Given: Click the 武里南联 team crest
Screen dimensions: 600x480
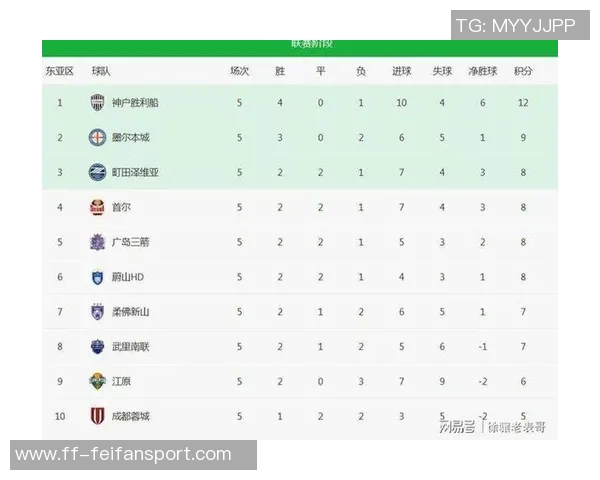Looking at the screenshot, I should 97,347.
